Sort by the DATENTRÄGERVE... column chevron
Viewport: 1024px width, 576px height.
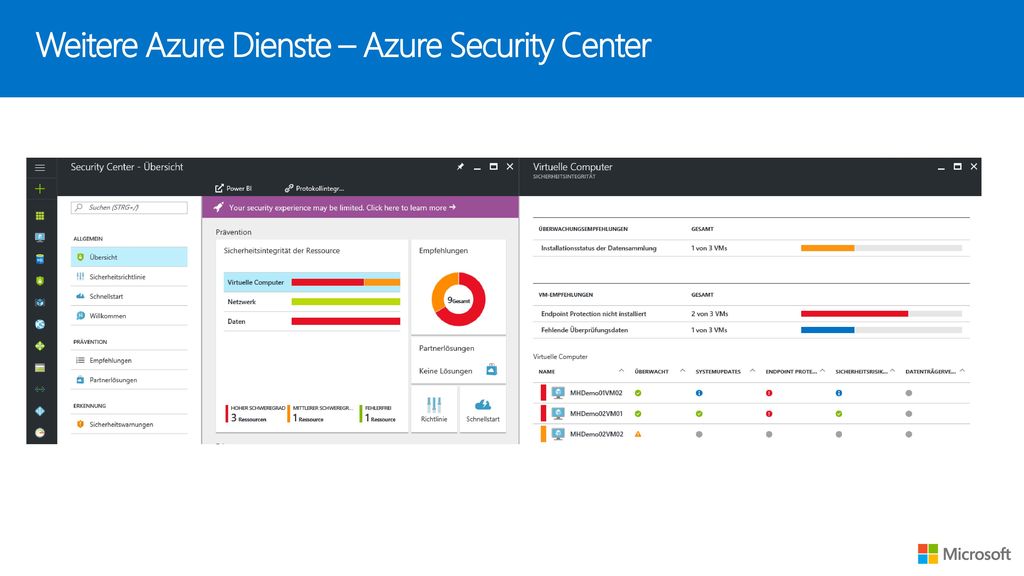point(962,371)
